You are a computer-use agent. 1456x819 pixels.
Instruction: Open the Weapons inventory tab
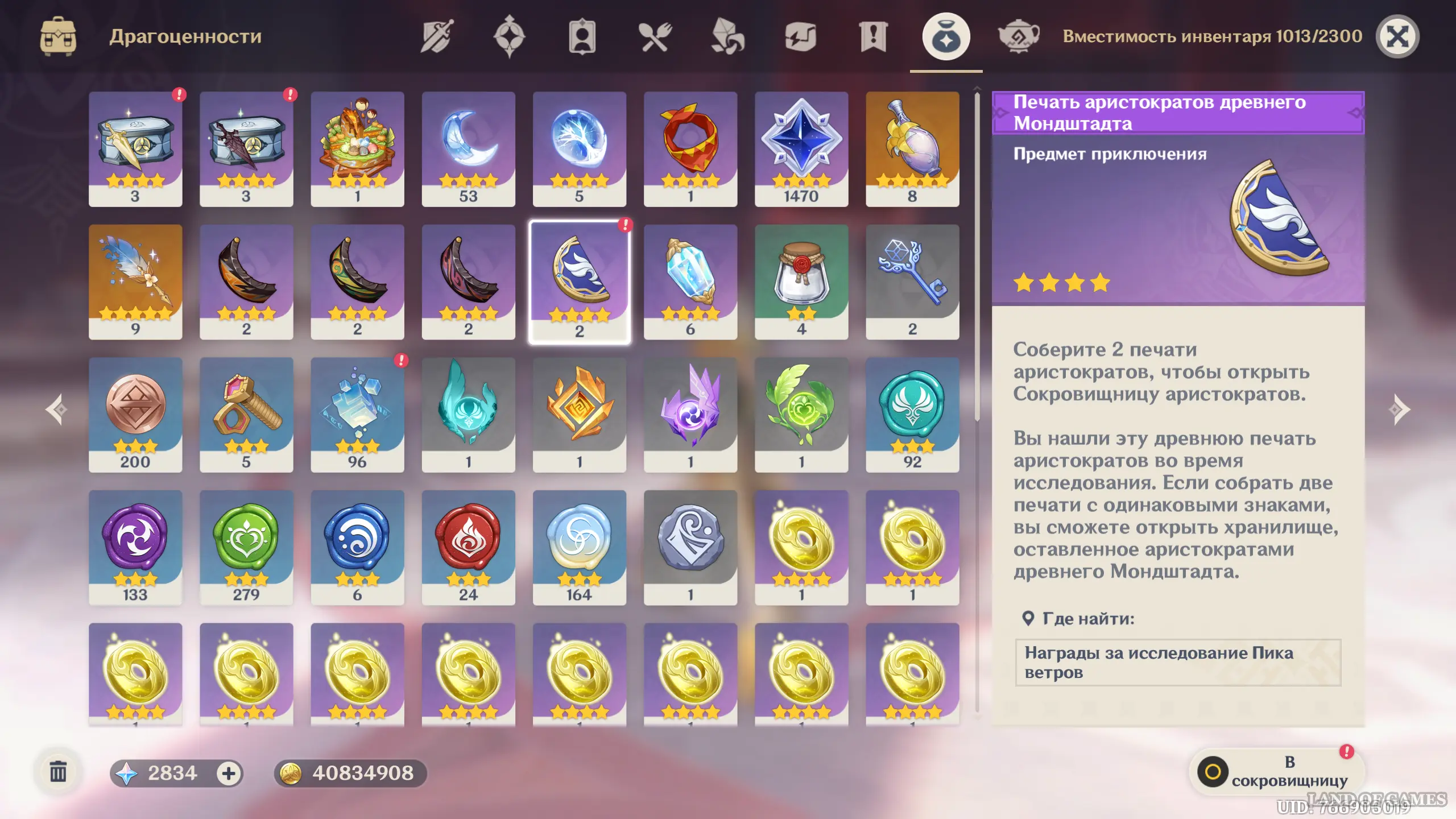coord(436,36)
